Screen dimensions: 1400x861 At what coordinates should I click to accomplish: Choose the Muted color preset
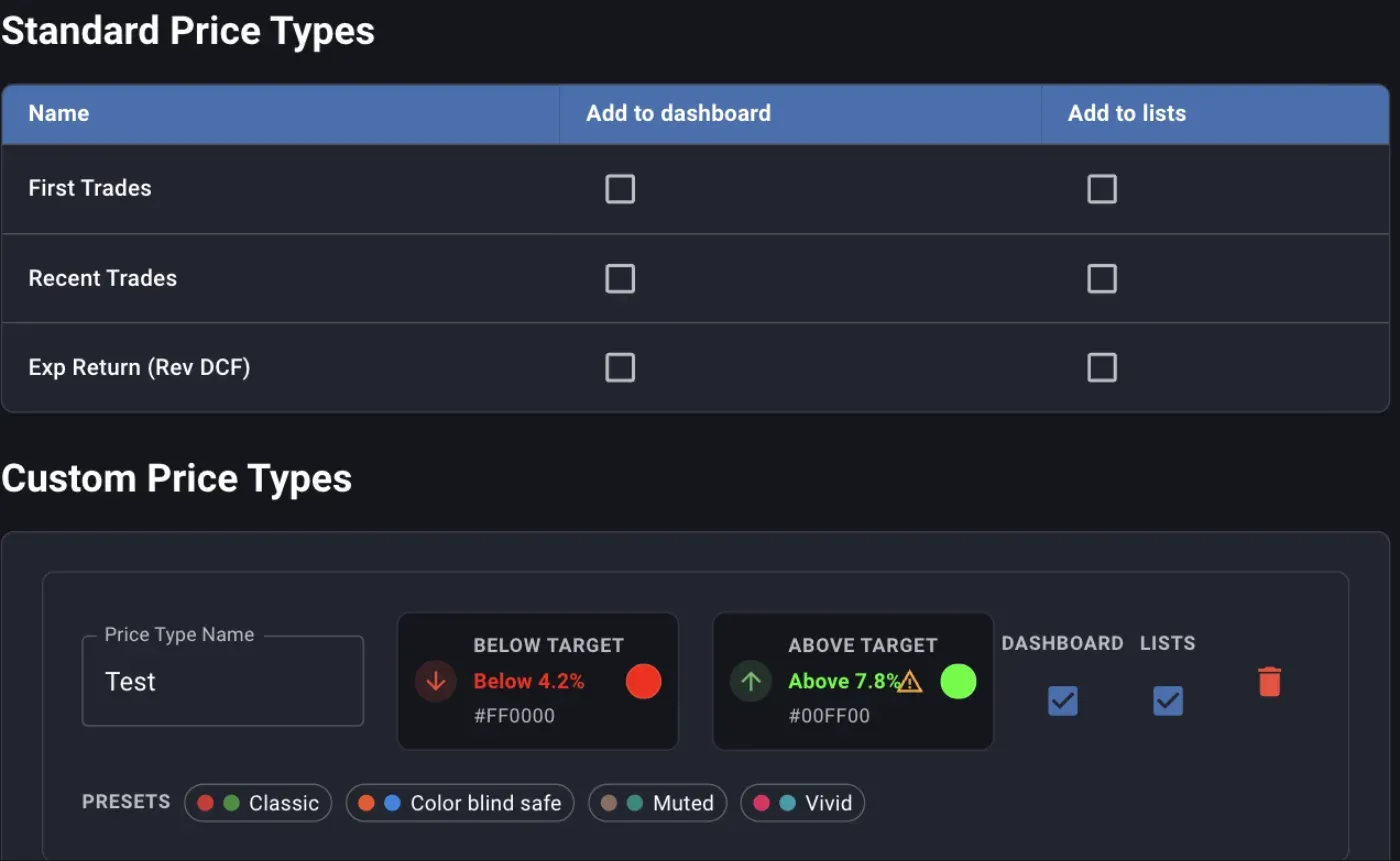pos(657,803)
